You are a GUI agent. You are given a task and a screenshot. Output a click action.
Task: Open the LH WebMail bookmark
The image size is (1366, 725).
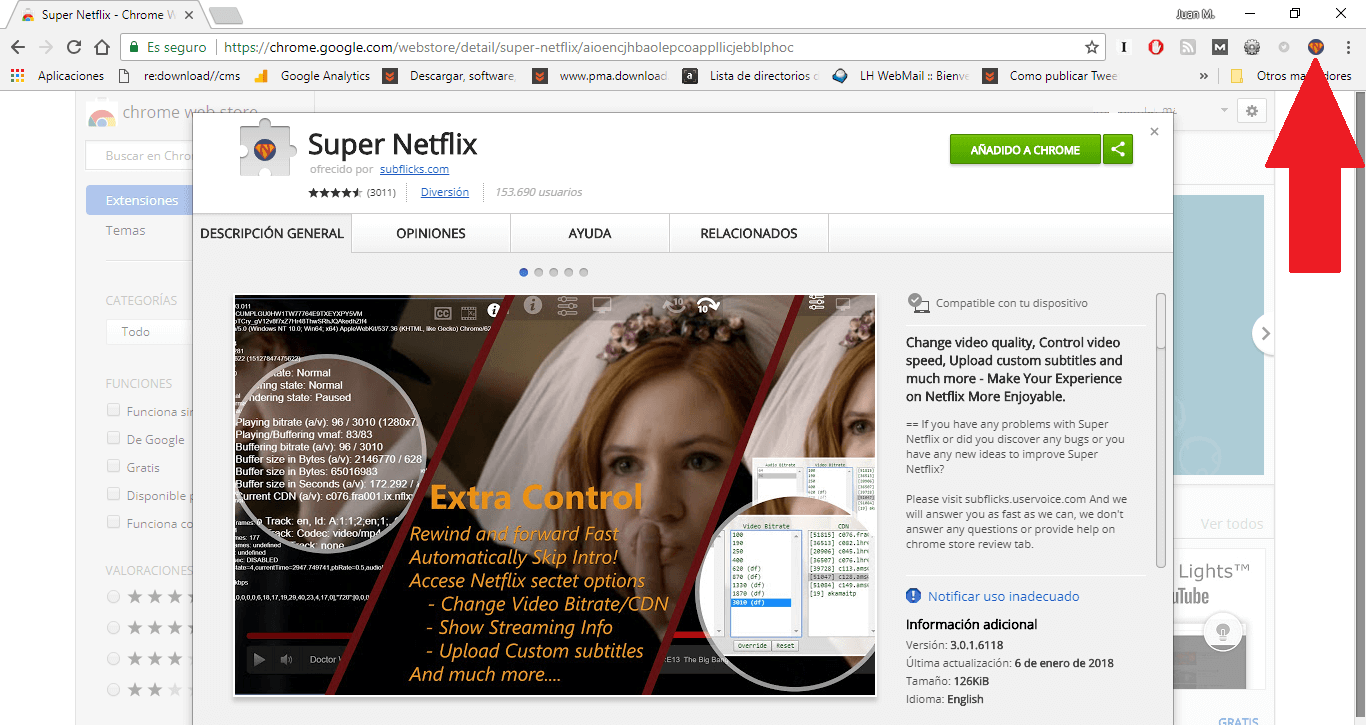click(900, 76)
